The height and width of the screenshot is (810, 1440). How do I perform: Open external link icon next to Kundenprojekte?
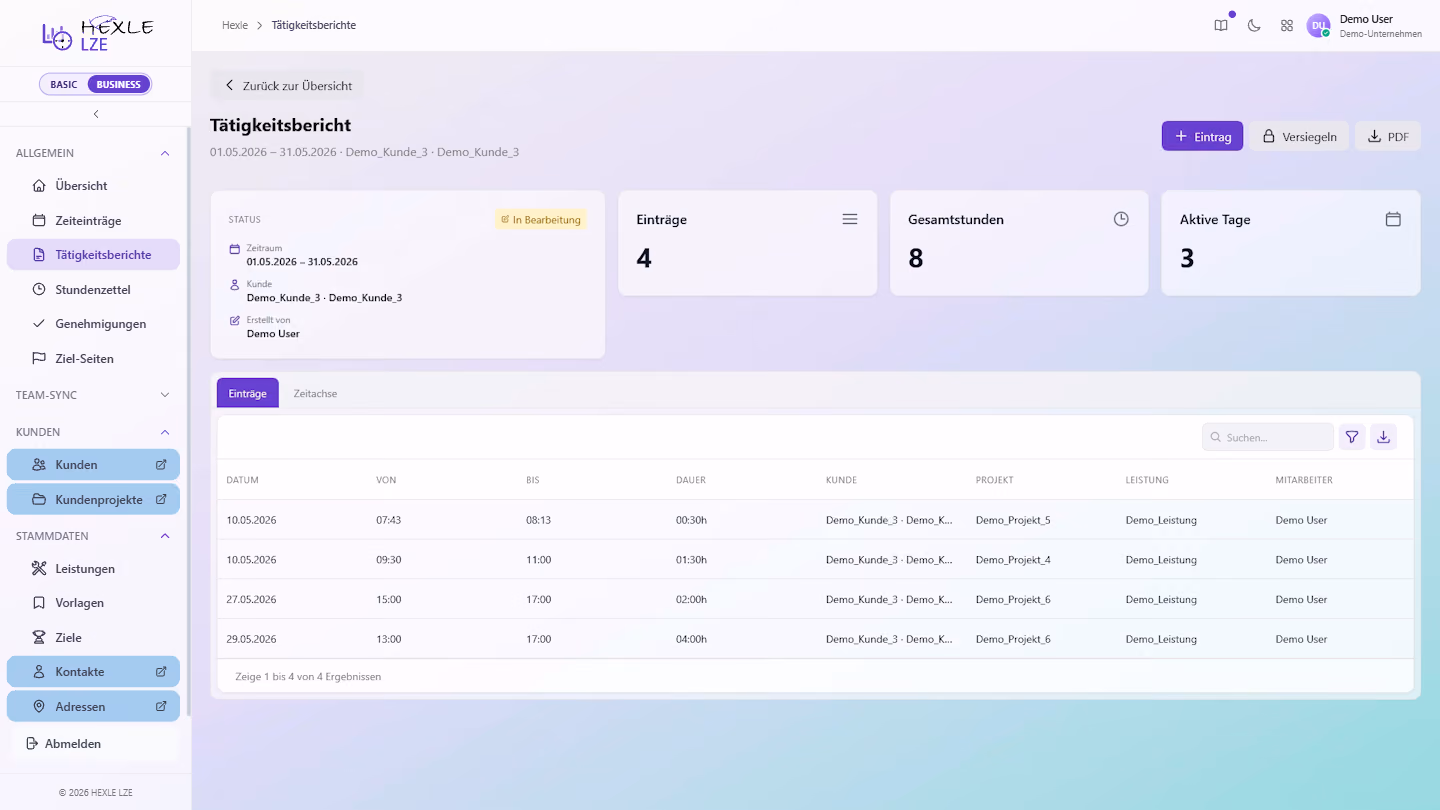click(x=161, y=499)
